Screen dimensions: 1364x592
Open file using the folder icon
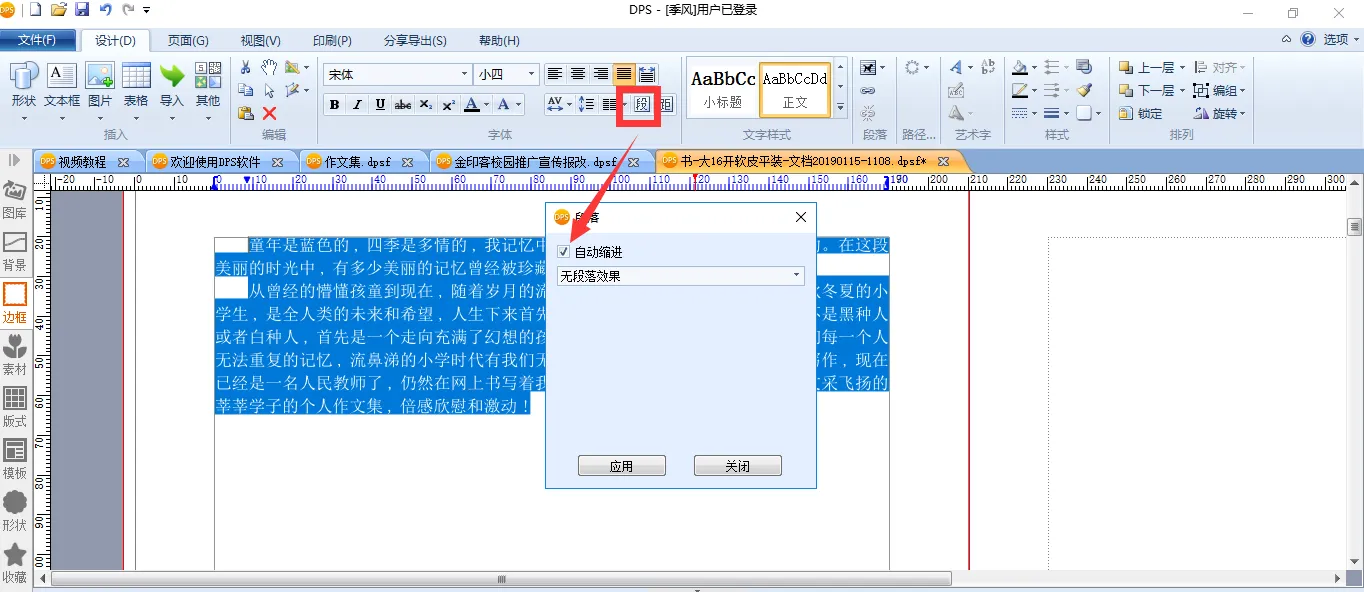[x=59, y=10]
